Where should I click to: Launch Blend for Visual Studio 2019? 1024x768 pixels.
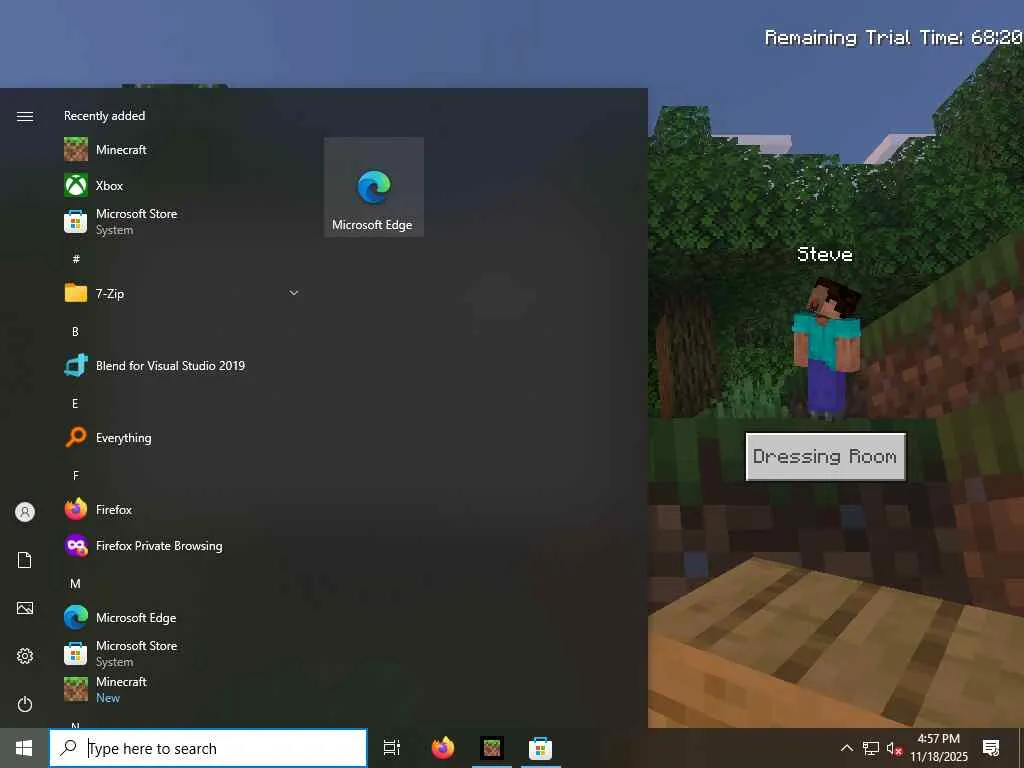pyautogui.click(x=183, y=366)
